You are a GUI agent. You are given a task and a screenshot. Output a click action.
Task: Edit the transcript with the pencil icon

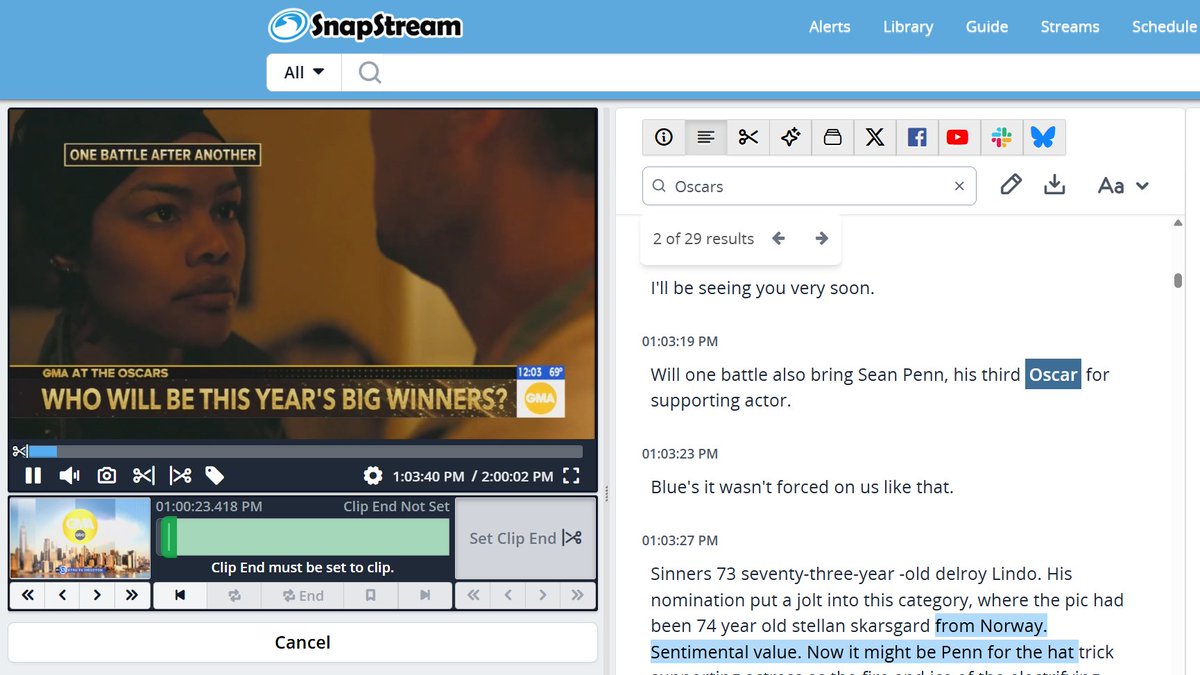[1010, 184]
